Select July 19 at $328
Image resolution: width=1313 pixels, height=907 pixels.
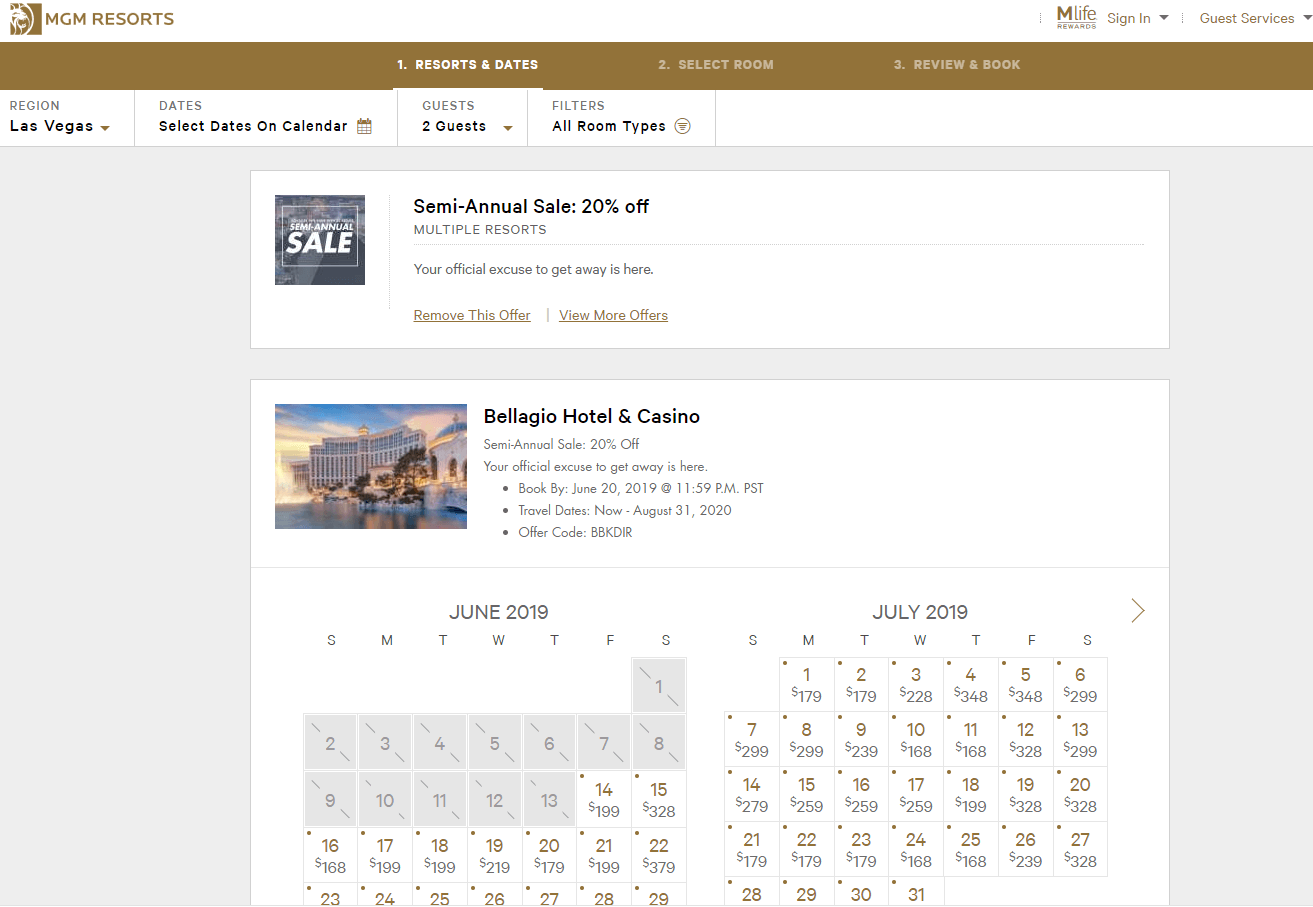pos(1025,794)
